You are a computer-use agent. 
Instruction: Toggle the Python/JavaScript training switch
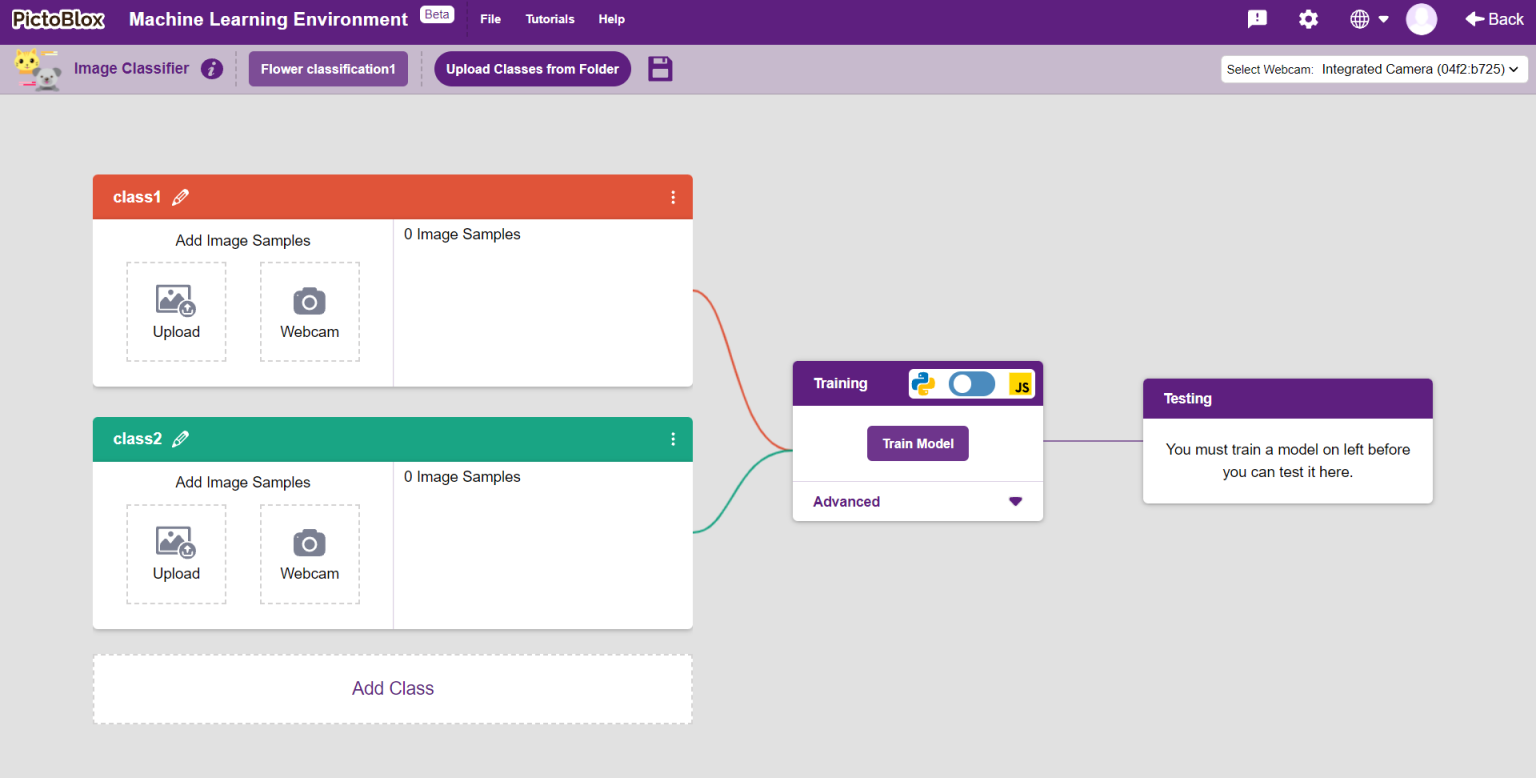point(971,384)
